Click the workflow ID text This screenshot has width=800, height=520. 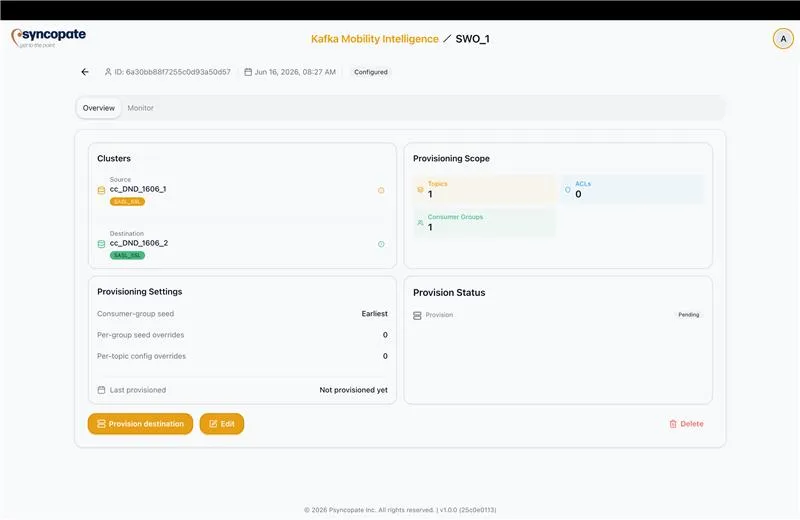click(x=172, y=72)
